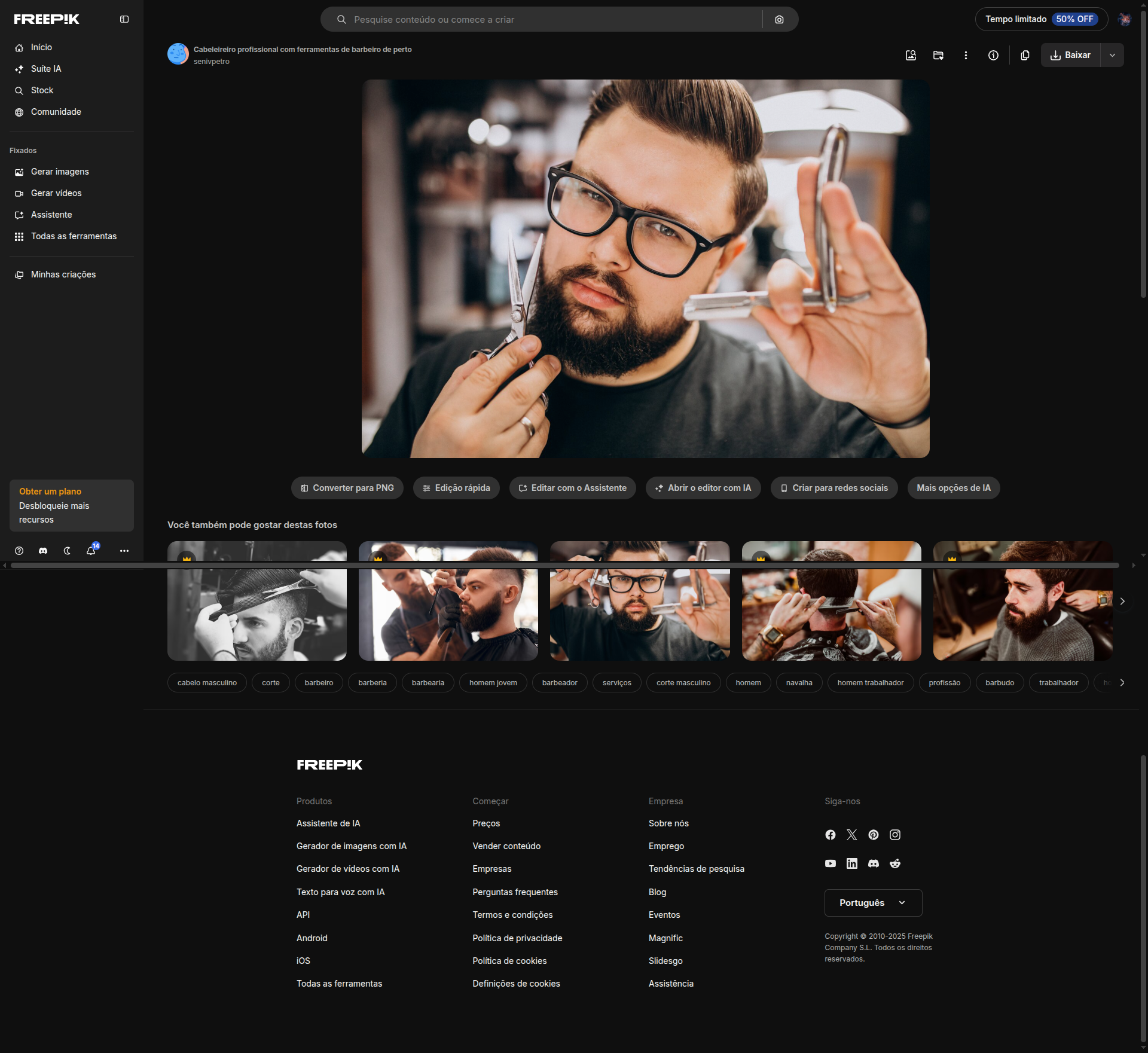Image resolution: width=1148 pixels, height=1053 pixels.
Task: Click the camera search-by-image icon
Action: click(779, 20)
